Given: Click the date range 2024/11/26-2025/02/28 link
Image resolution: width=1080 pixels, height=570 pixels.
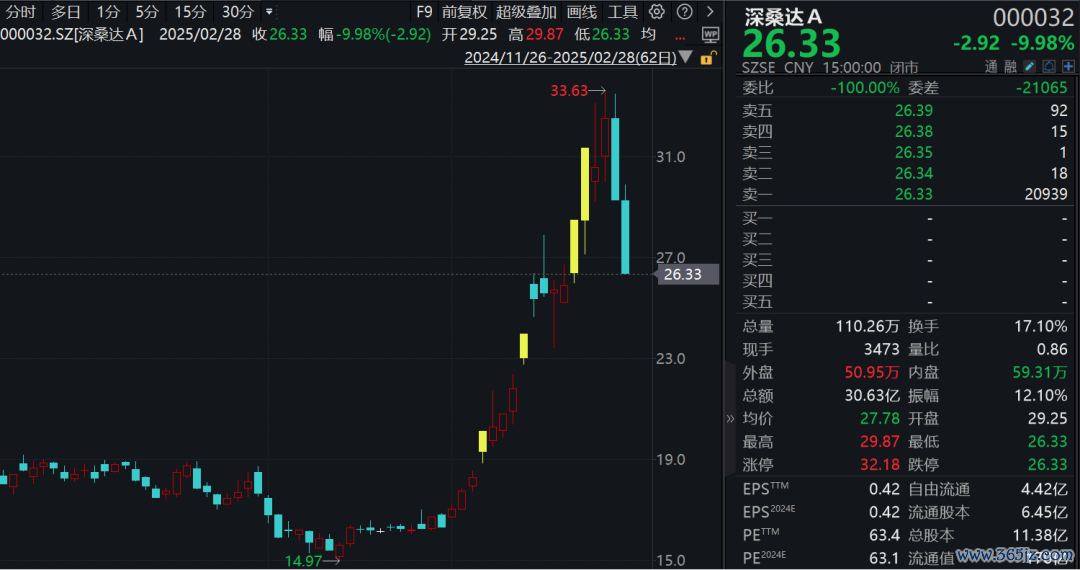Looking at the screenshot, I should [570, 58].
